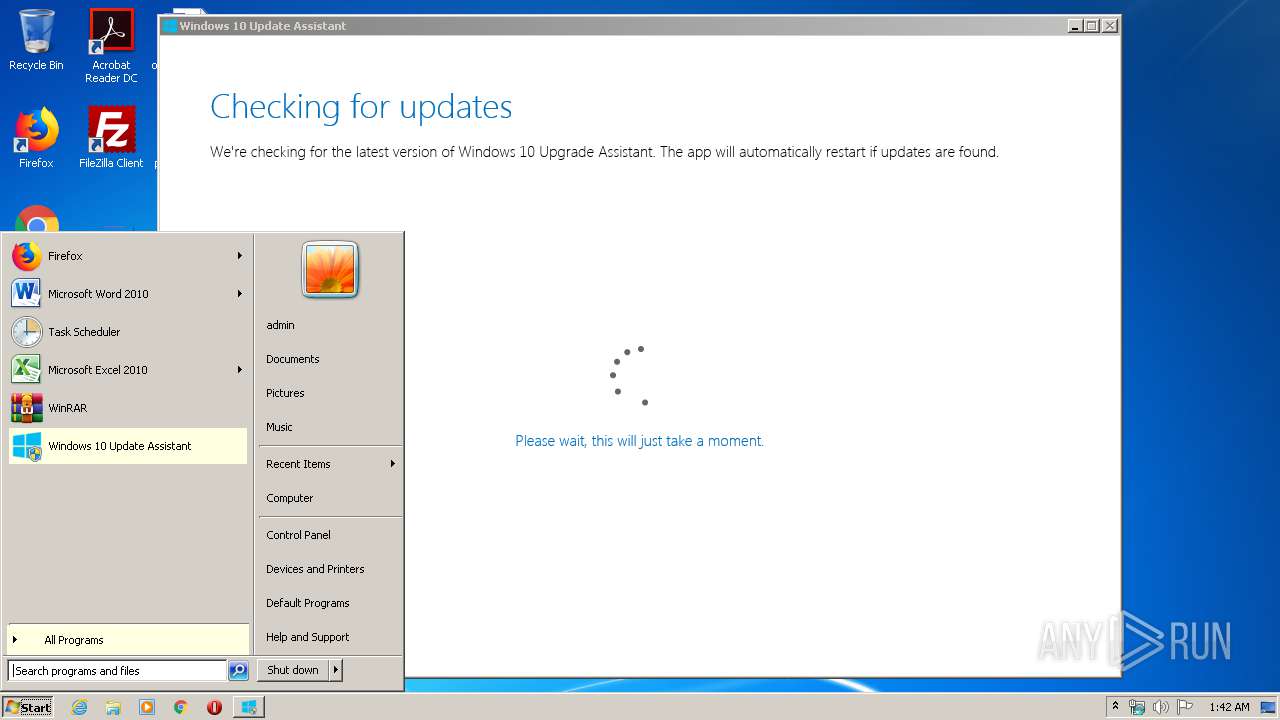This screenshot has height=720, width=1280.
Task: Open Chrome from the taskbar
Action: click(x=181, y=707)
